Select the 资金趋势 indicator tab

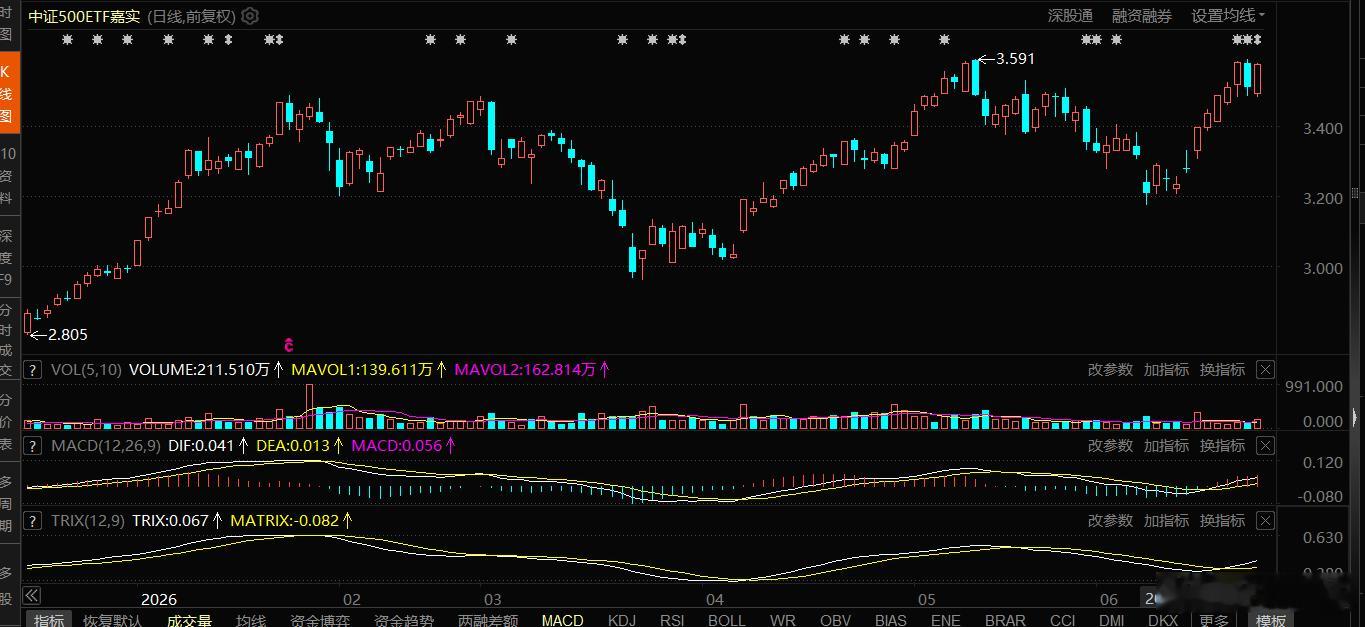pos(404,620)
